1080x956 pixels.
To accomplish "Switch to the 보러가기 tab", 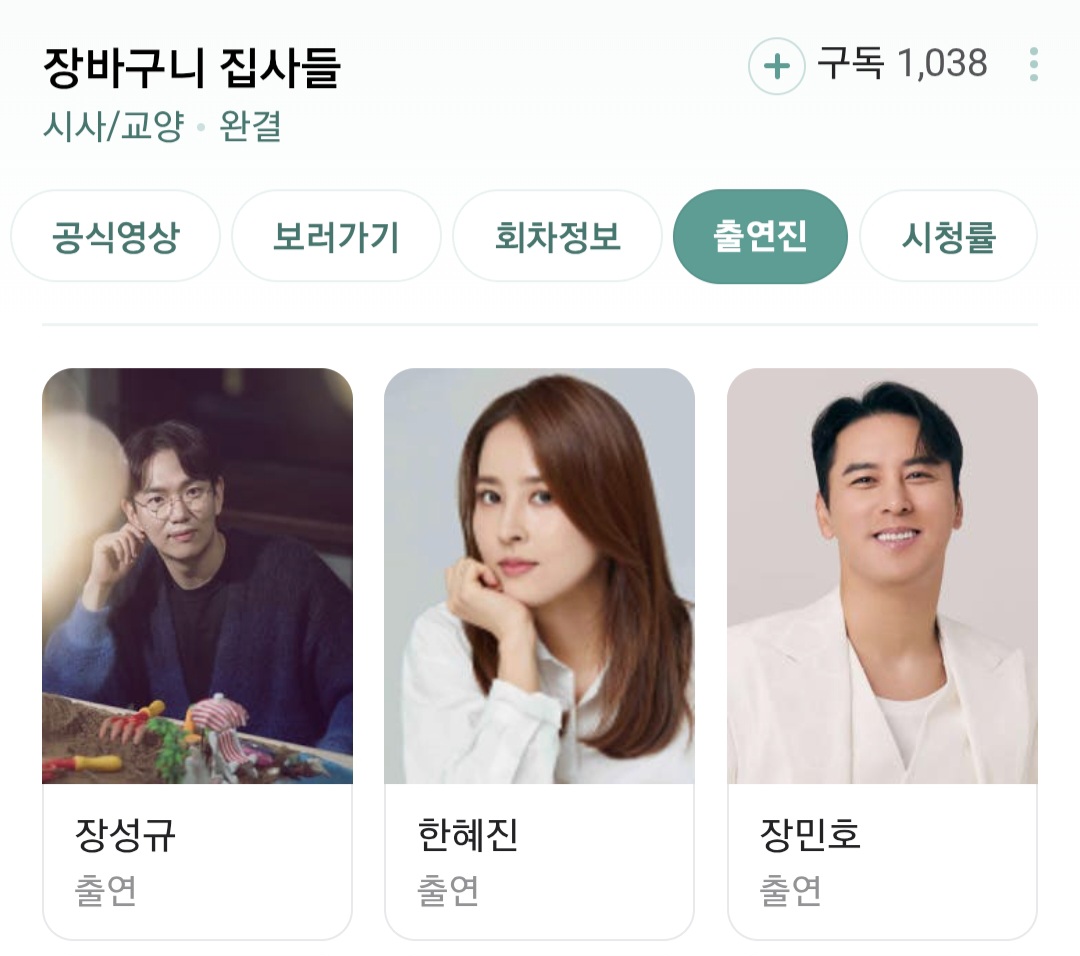I will click(x=336, y=236).
